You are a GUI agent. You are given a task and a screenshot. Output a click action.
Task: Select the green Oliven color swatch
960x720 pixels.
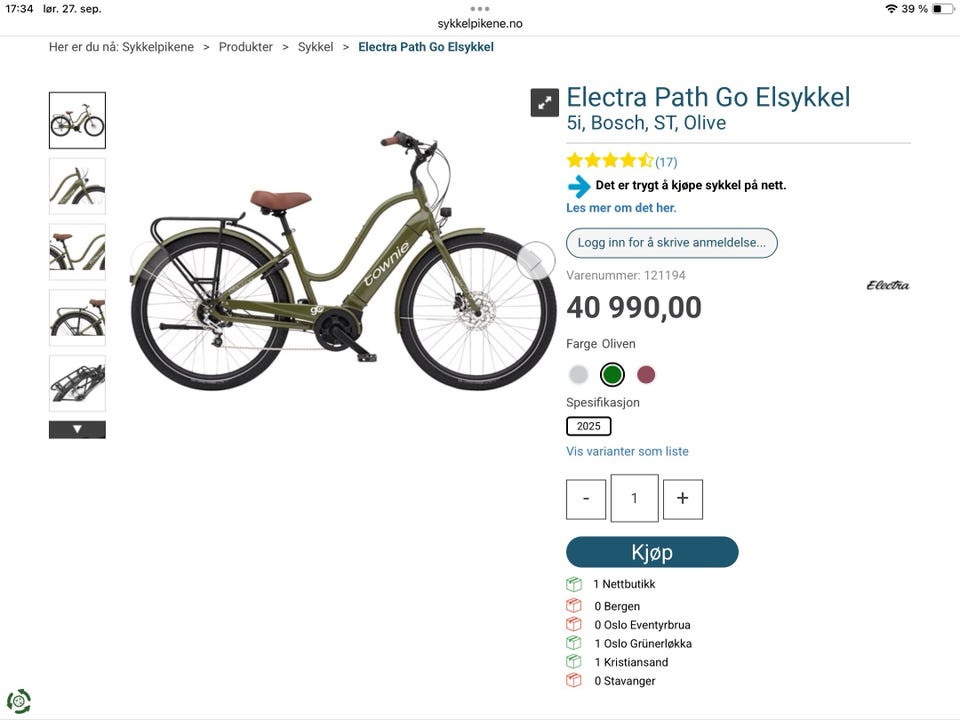coord(612,375)
